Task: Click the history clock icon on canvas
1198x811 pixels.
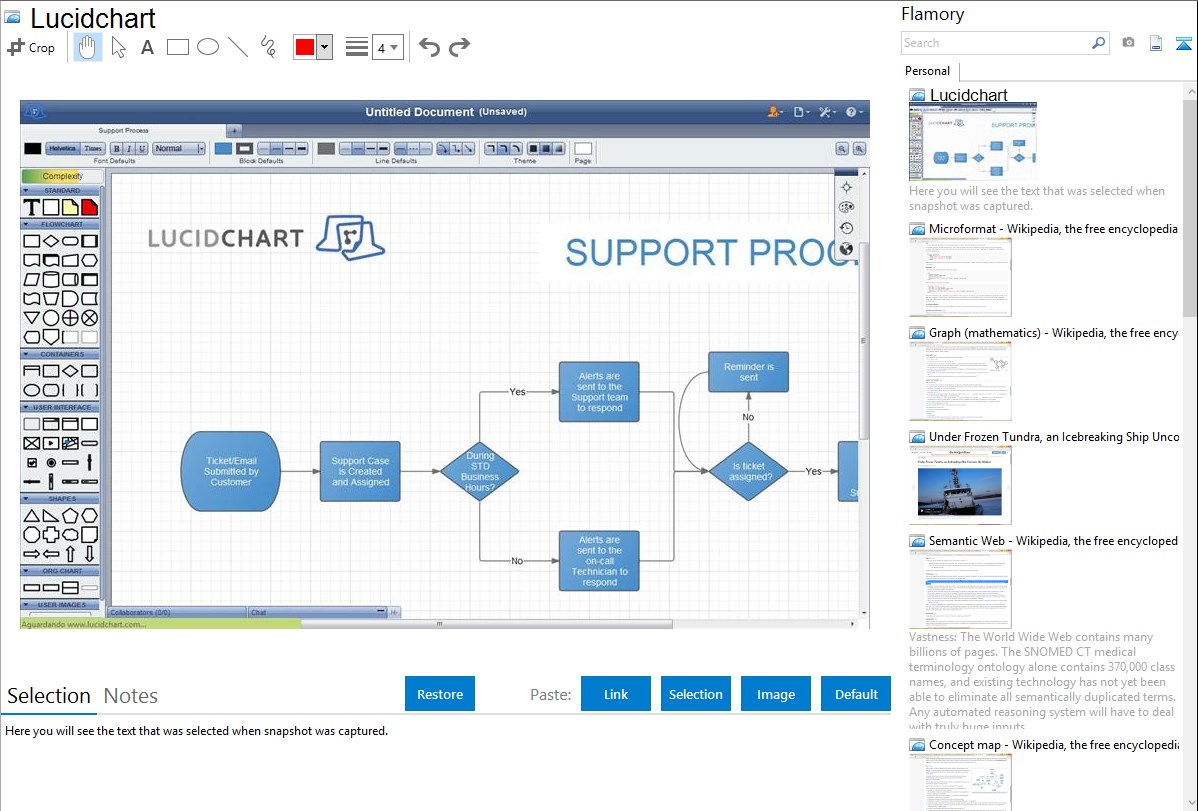Action: pos(846,228)
